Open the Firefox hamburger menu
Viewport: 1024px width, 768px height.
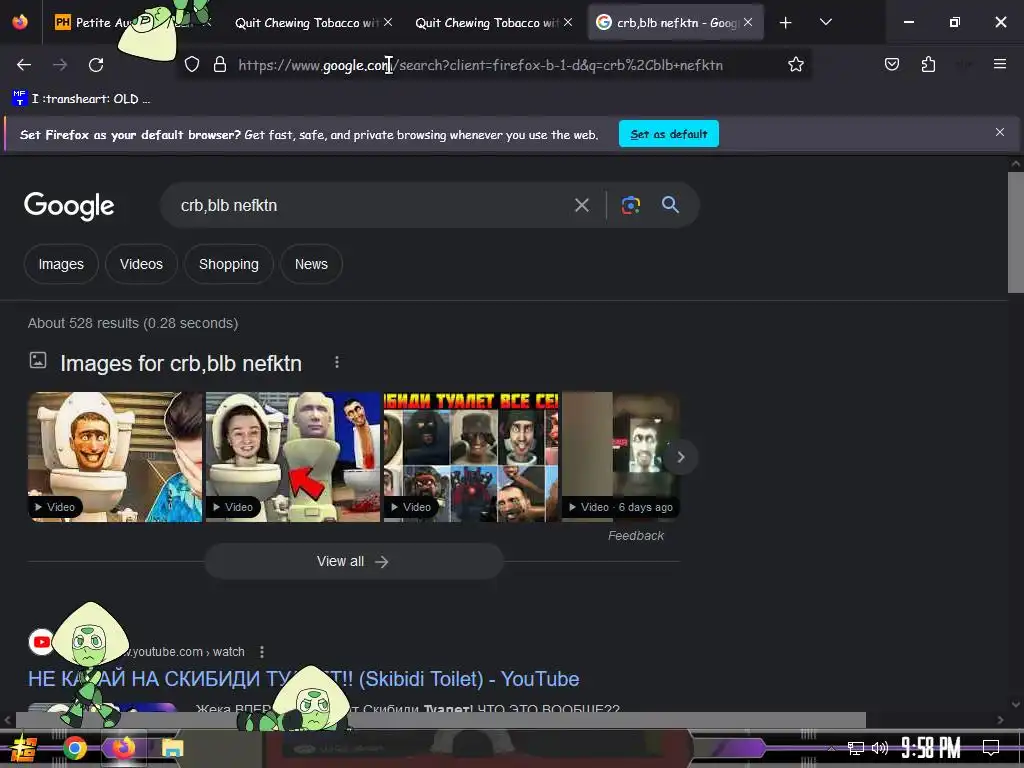[999, 64]
